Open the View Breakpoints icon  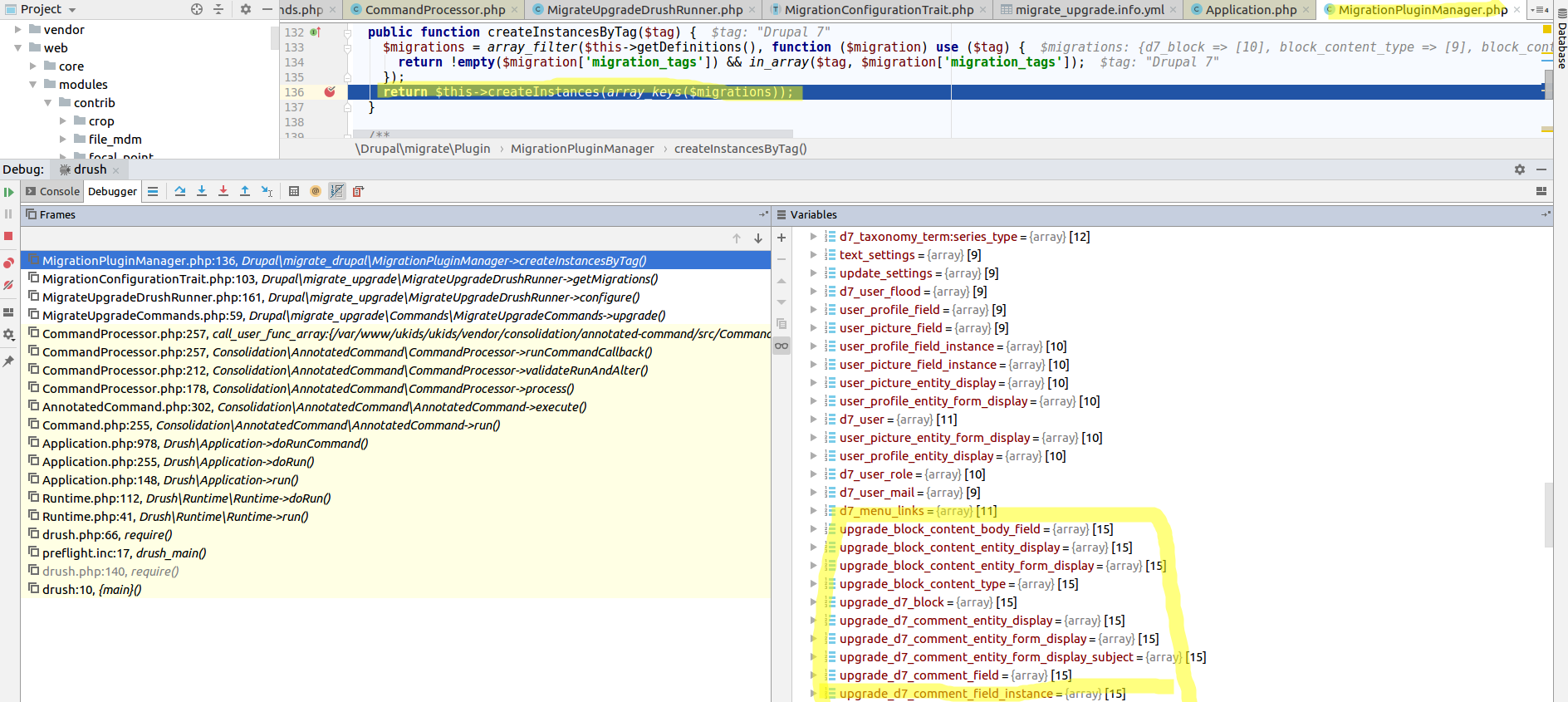click(x=9, y=263)
